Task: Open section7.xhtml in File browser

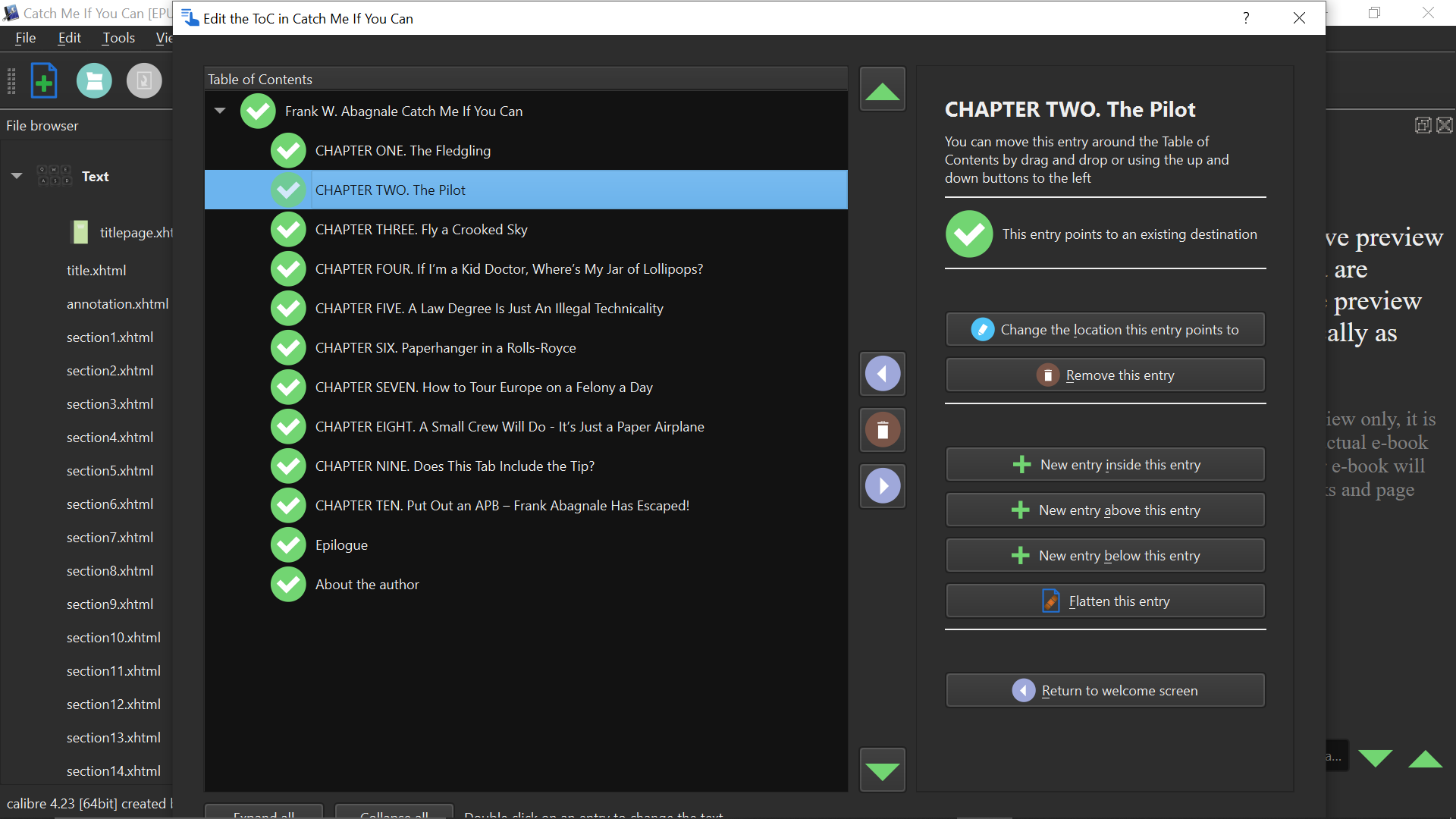Action: point(110,537)
